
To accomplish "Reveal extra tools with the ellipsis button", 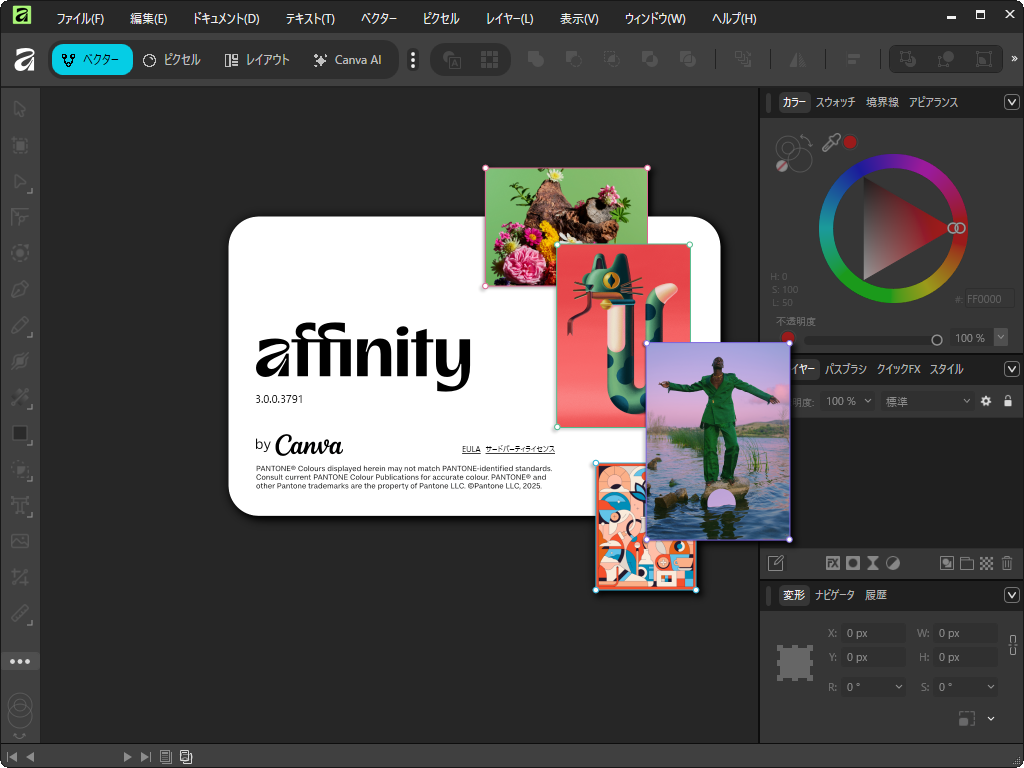I will [20, 661].
